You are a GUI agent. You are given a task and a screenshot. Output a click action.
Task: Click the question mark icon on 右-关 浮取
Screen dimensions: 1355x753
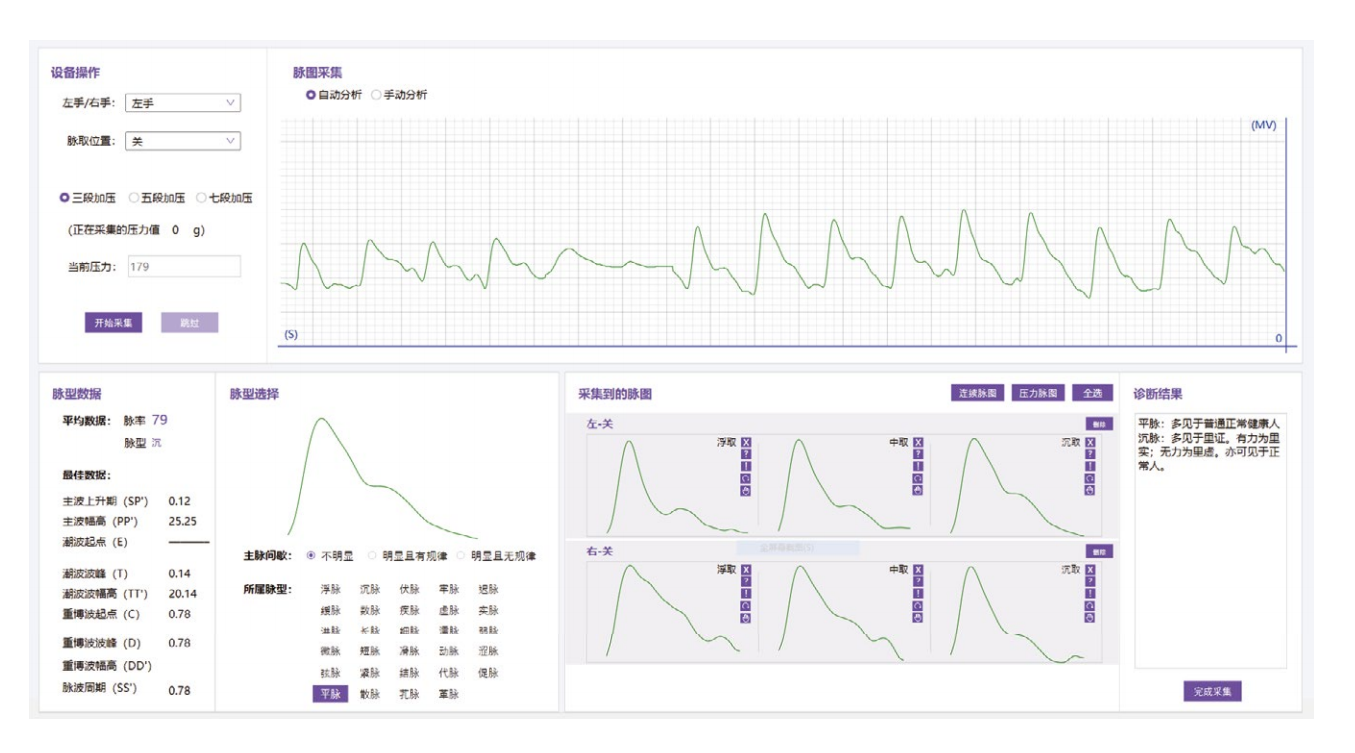coord(746,581)
